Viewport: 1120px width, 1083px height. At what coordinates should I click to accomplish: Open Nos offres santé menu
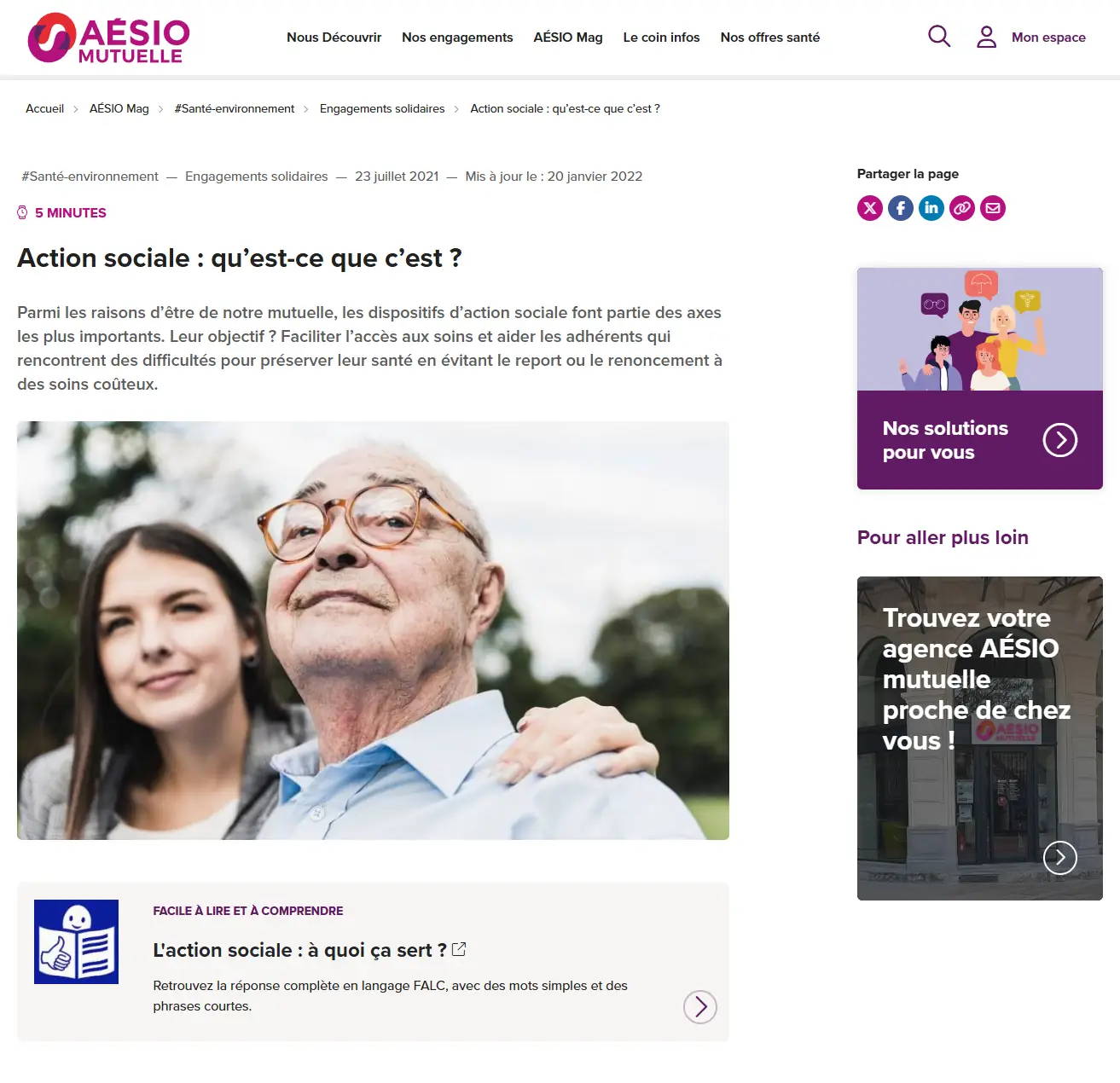click(x=770, y=38)
